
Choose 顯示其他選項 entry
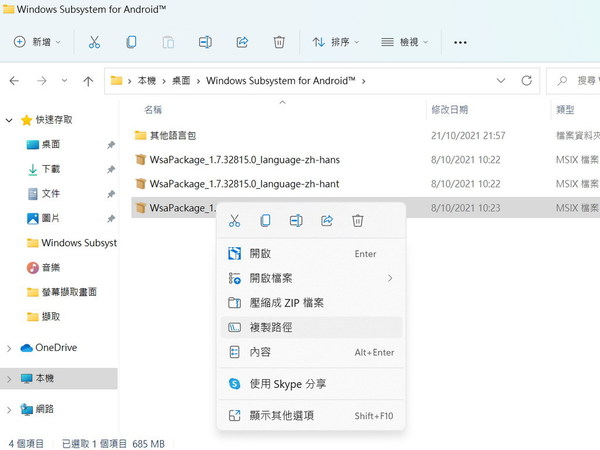coord(311,416)
